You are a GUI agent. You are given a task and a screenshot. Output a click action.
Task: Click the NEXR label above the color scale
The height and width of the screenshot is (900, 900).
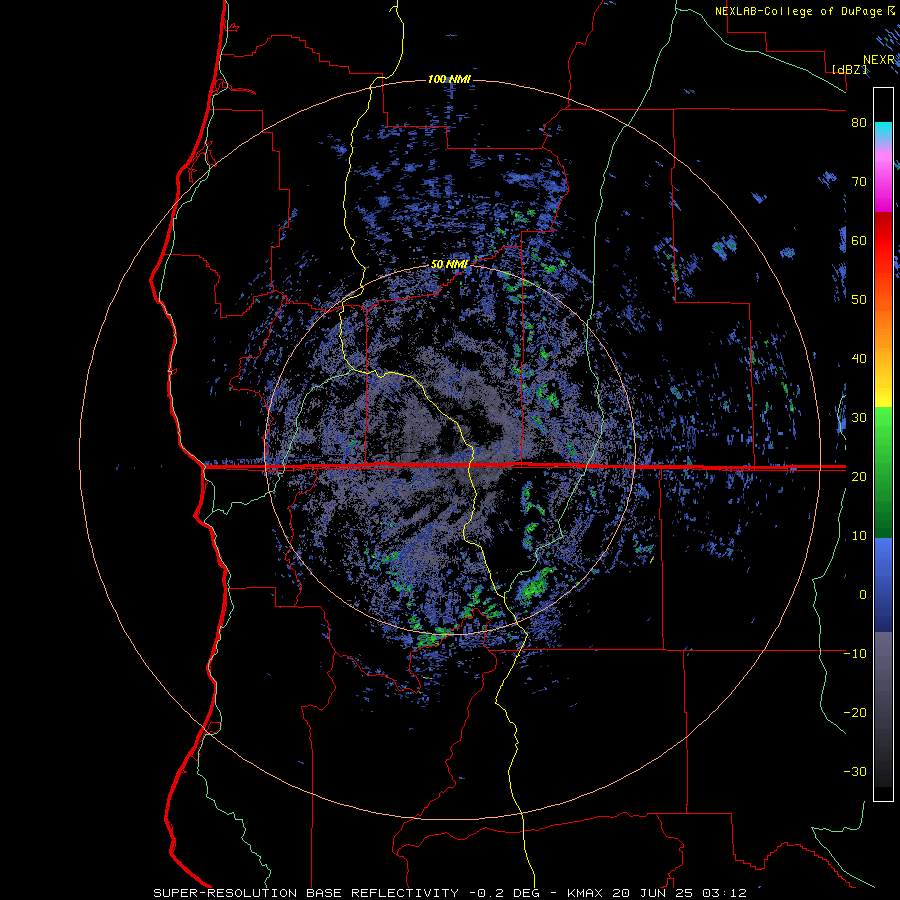pos(879,60)
